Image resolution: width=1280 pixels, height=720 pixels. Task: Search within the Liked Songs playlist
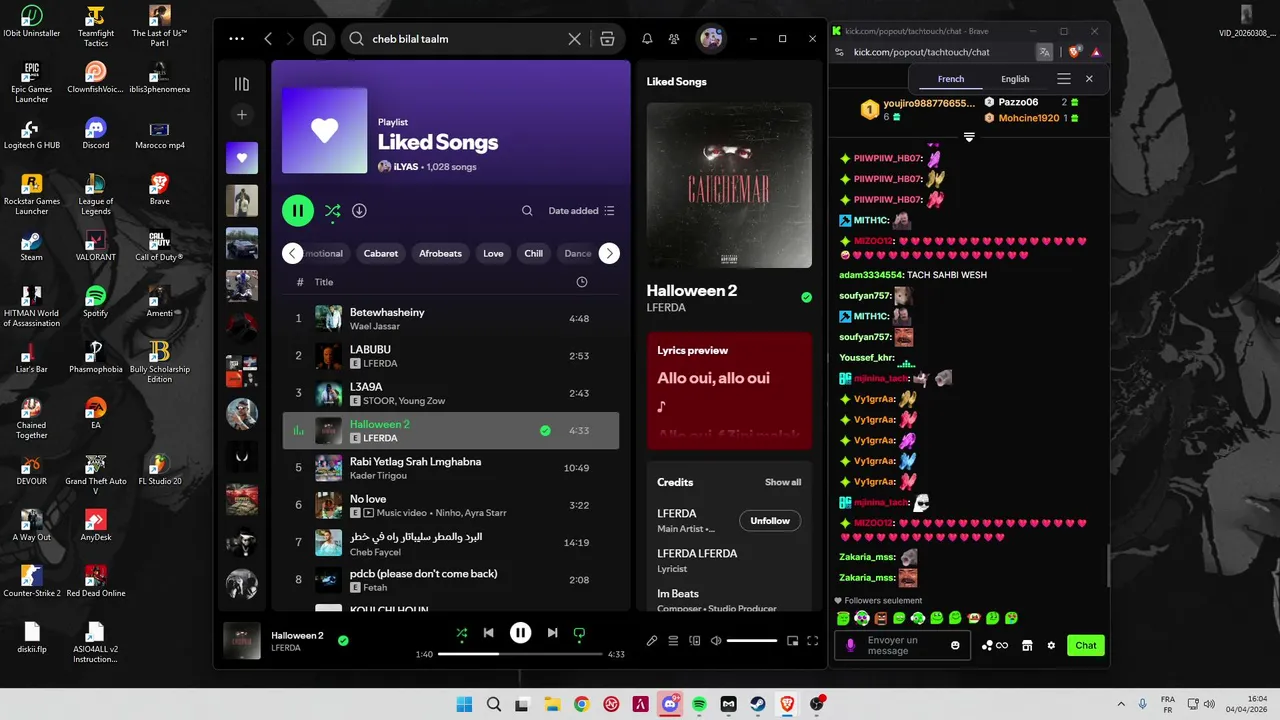[x=527, y=211]
